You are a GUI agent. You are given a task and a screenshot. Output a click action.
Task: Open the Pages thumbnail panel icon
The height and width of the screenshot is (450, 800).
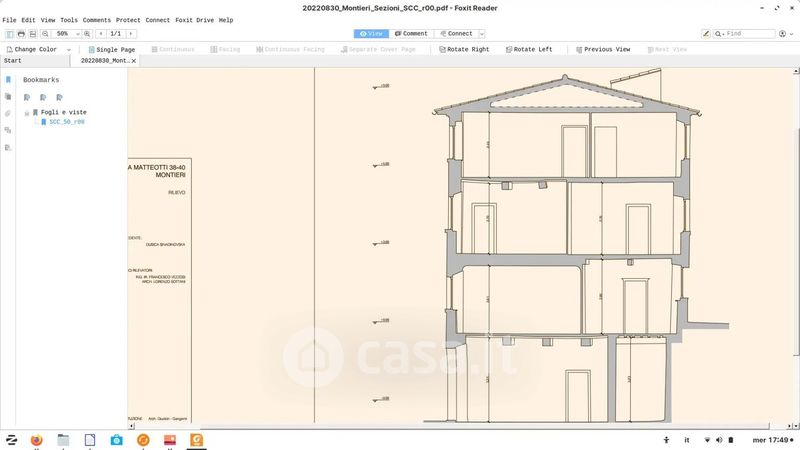[x=8, y=97]
